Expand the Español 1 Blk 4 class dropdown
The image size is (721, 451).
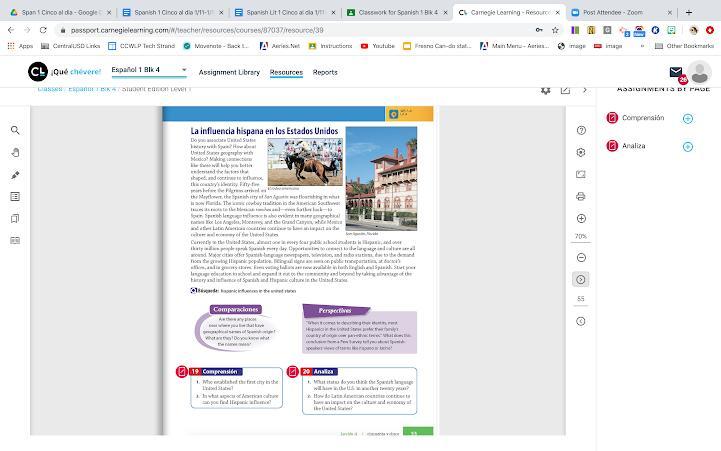click(x=149, y=70)
